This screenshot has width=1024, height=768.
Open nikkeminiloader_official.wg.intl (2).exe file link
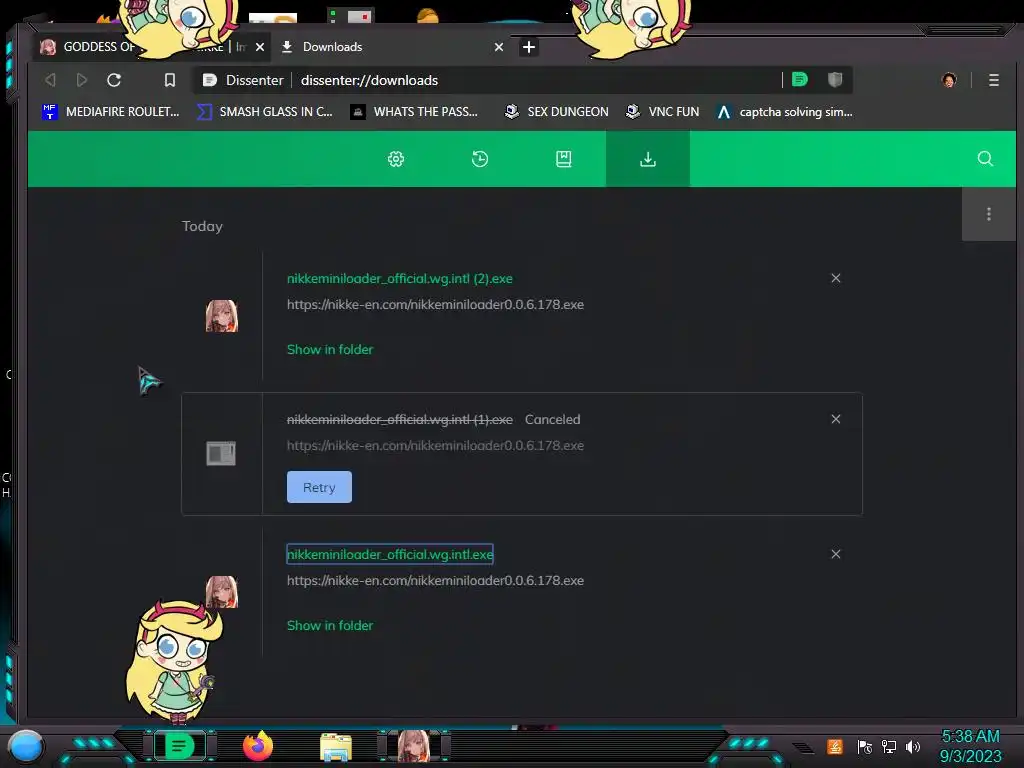400,278
